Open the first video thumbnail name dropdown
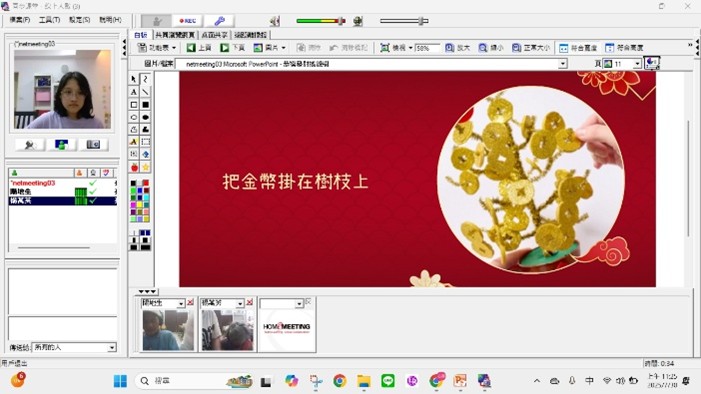Screen dimensions: 701x394 (x=181, y=303)
